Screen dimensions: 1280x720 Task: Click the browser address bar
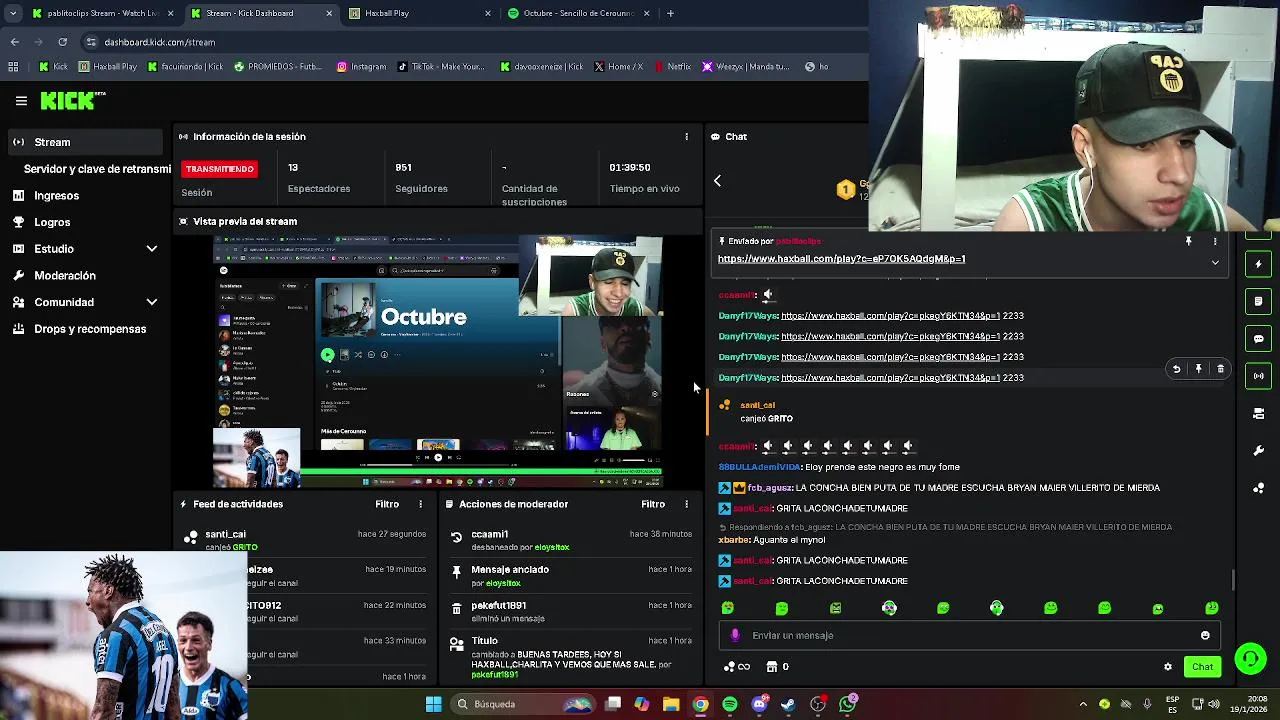pyautogui.click(x=470, y=42)
